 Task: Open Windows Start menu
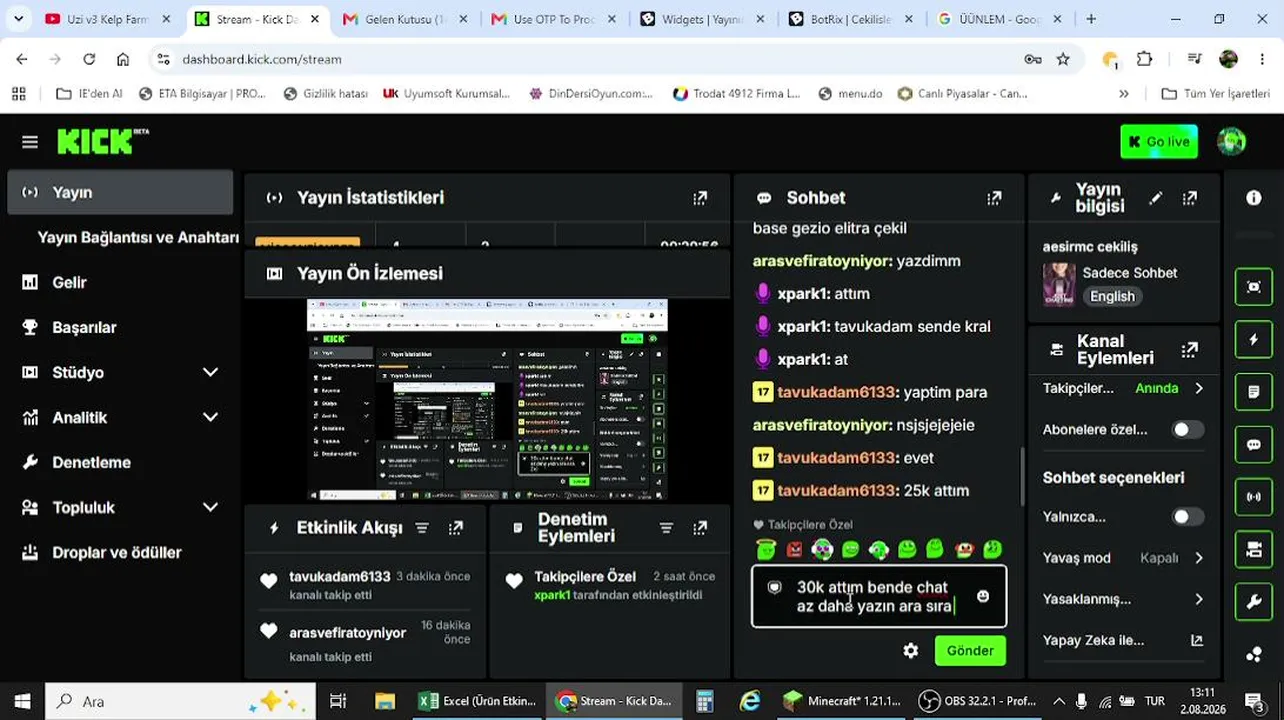(22, 701)
